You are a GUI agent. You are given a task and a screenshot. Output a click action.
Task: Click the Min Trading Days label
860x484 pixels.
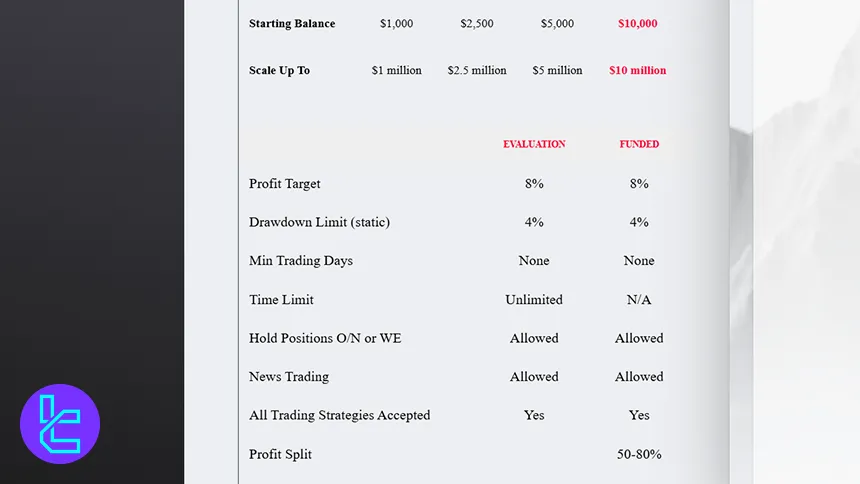[301, 261]
